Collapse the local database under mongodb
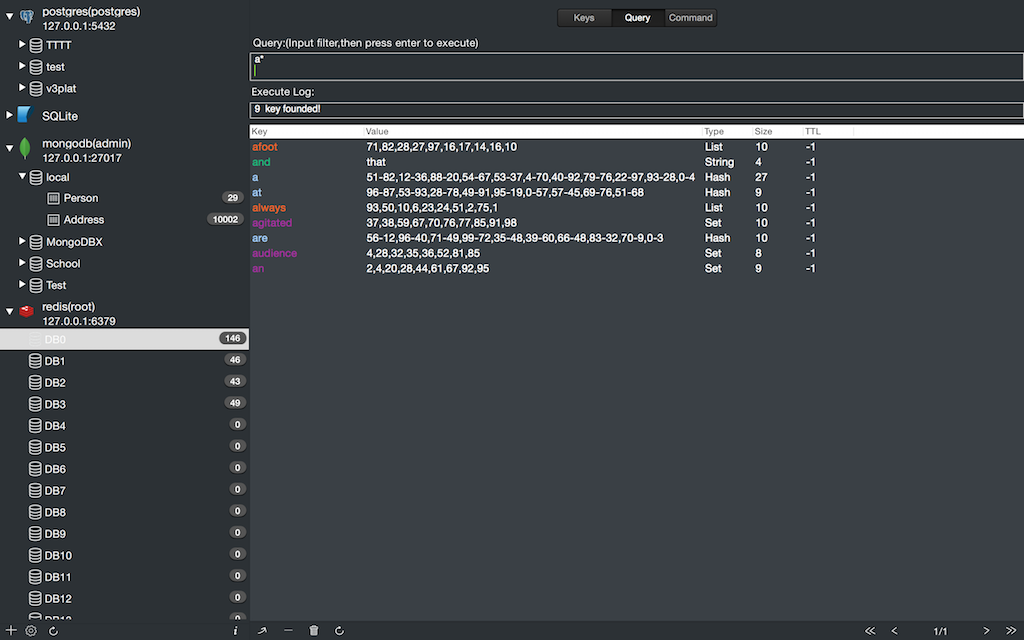This screenshot has height=640, width=1024. 23,177
